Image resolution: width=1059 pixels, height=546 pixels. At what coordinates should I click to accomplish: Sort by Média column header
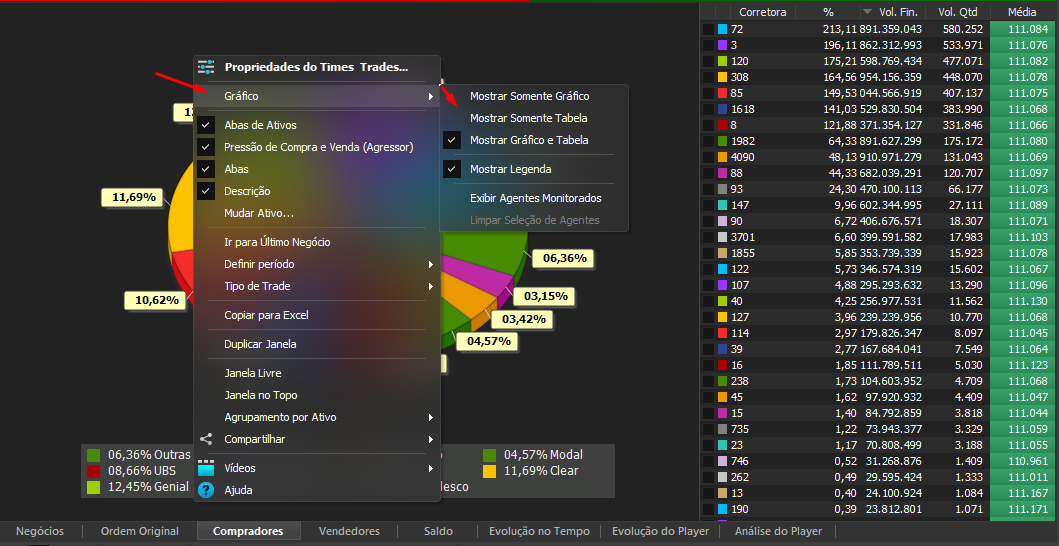tap(1023, 12)
